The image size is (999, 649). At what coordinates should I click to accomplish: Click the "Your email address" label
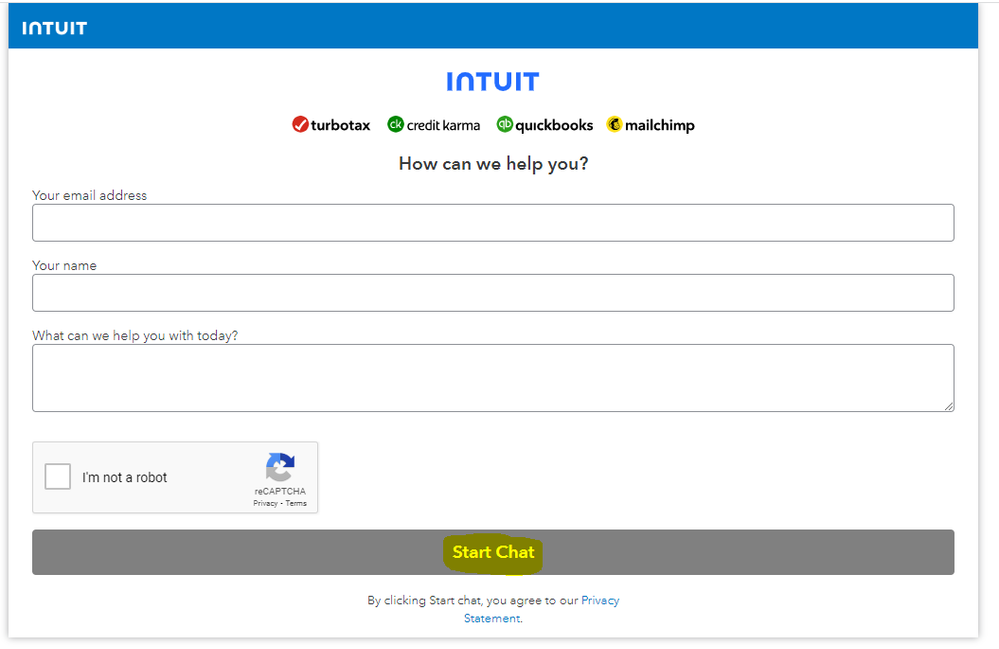point(90,196)
